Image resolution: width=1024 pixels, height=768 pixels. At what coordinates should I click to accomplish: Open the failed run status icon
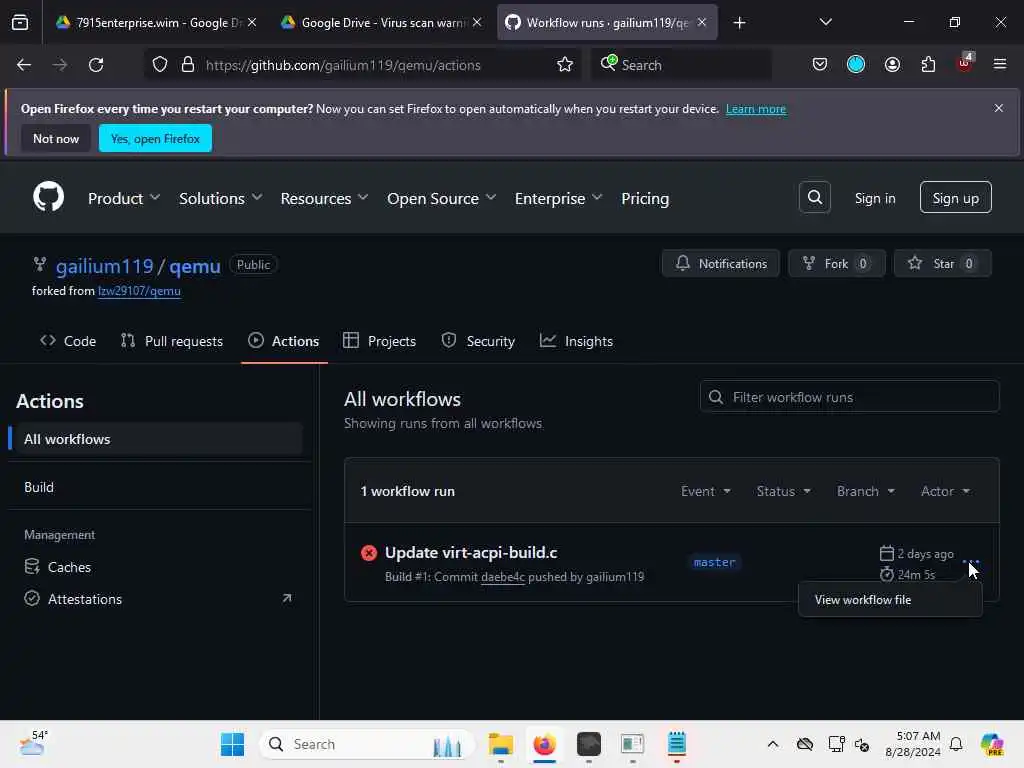369,553
